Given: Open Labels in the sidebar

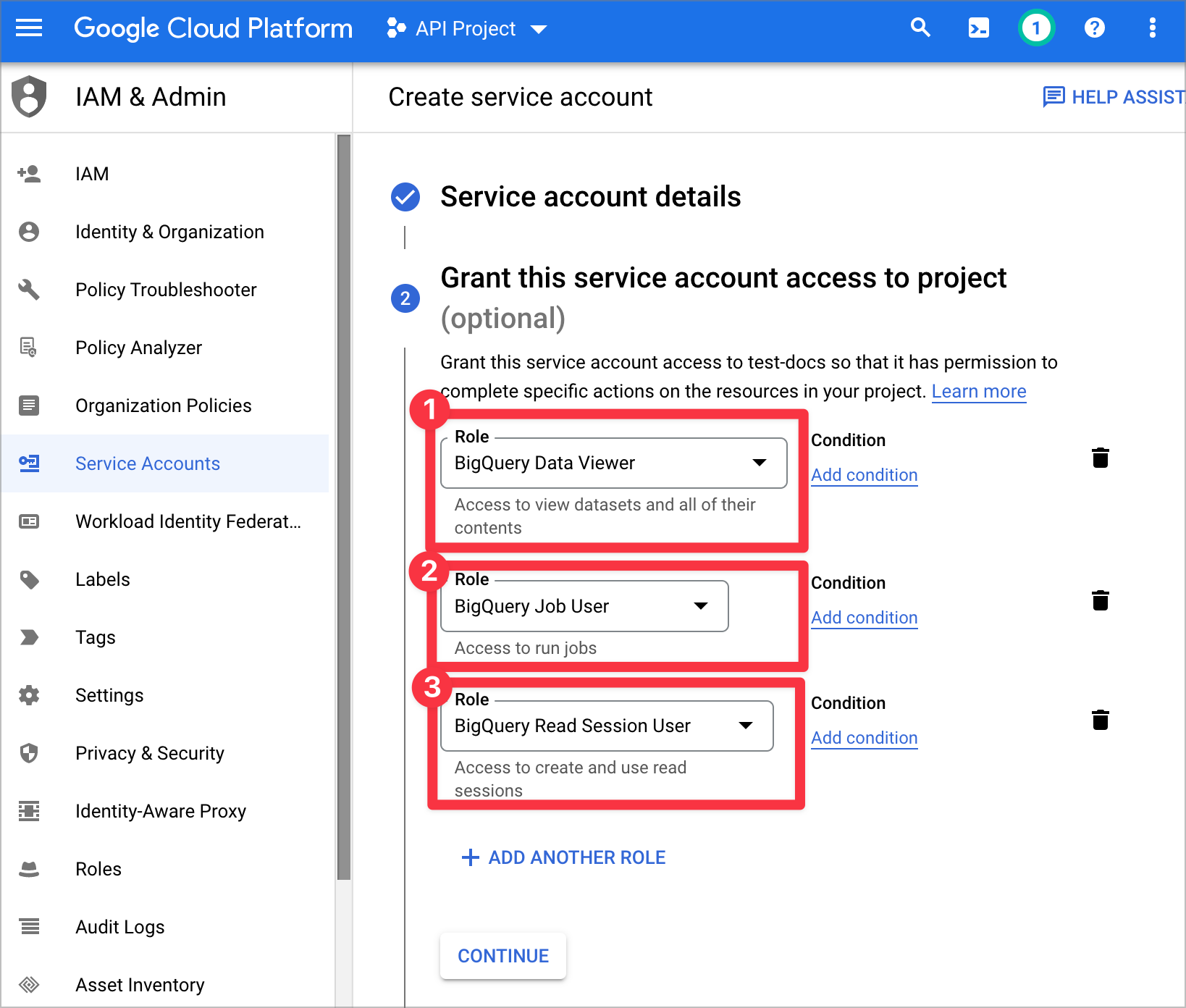Looking at the screenshot, I should 165,579.
